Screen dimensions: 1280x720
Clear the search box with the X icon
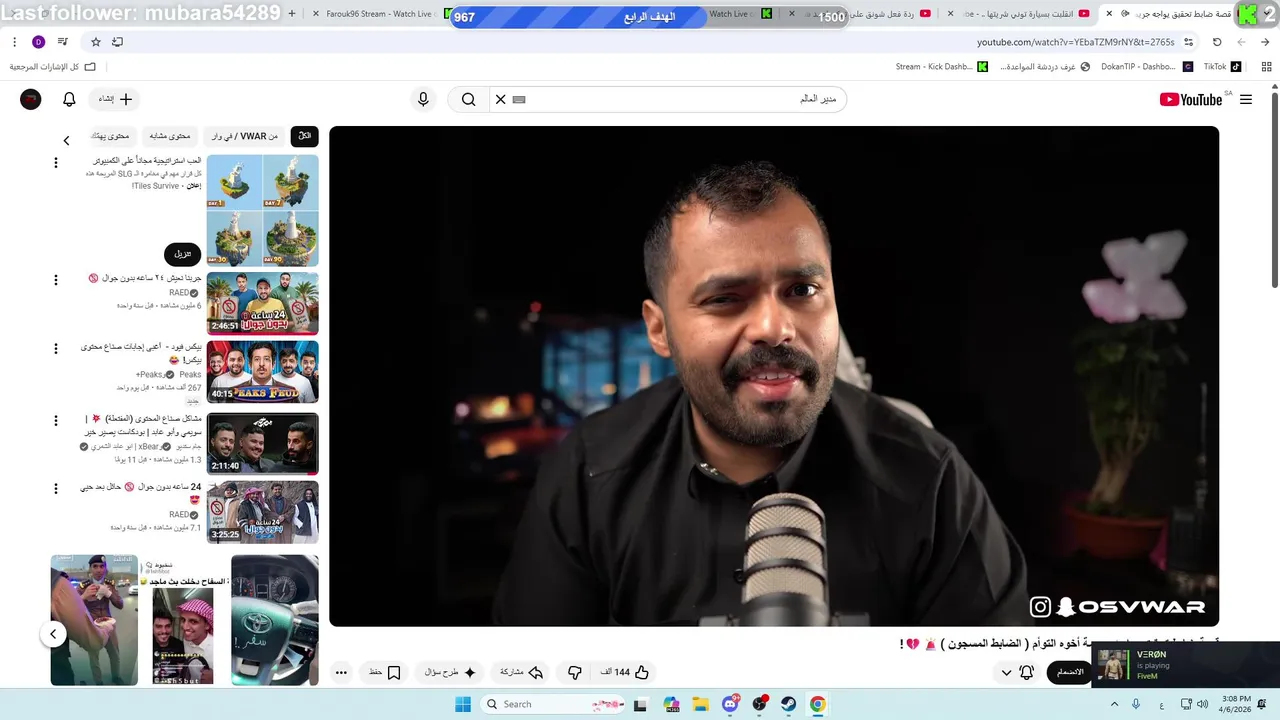(x=501, y=99)
